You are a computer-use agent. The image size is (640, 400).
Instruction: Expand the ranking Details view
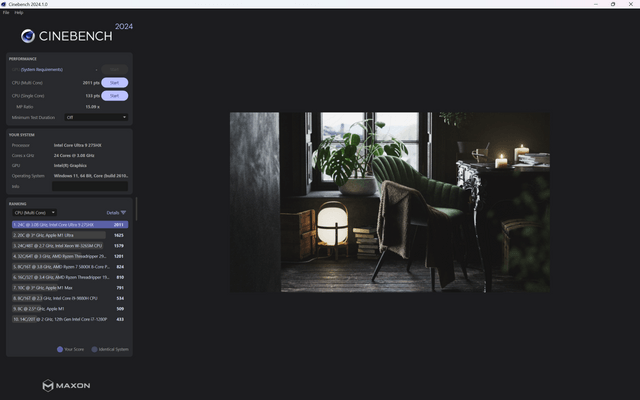coord(113,213)
